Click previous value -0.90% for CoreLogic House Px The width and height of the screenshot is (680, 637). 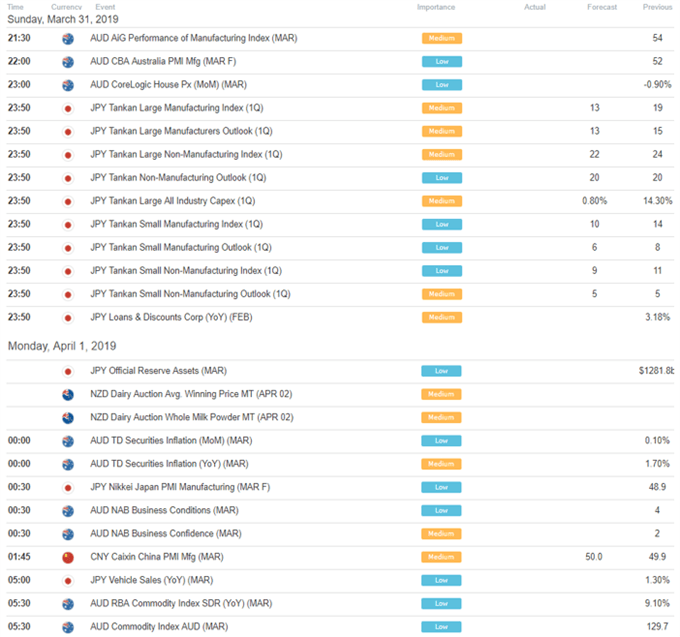tap(657, 85)
